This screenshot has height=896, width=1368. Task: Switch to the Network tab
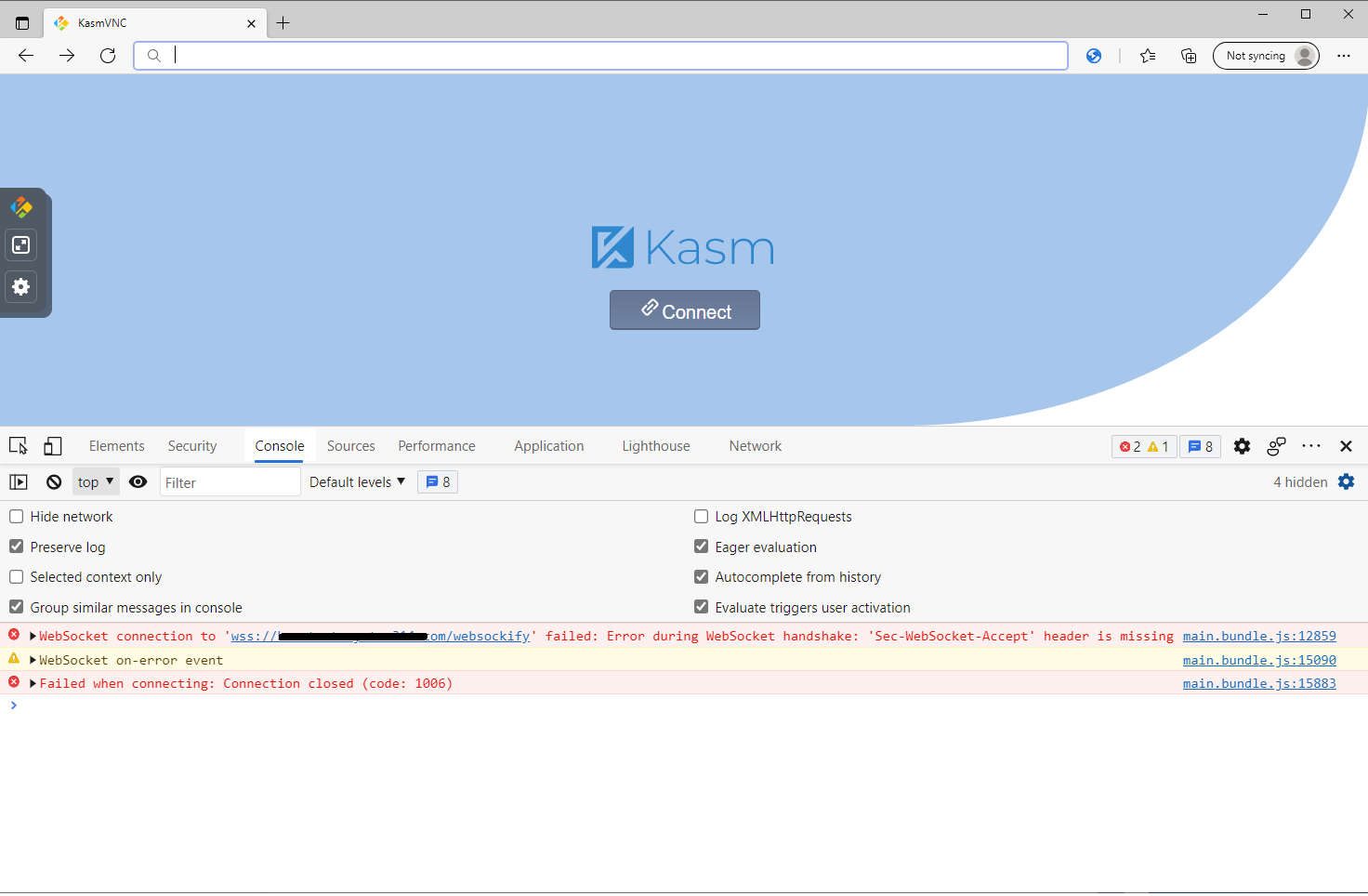tap(755, 446)
